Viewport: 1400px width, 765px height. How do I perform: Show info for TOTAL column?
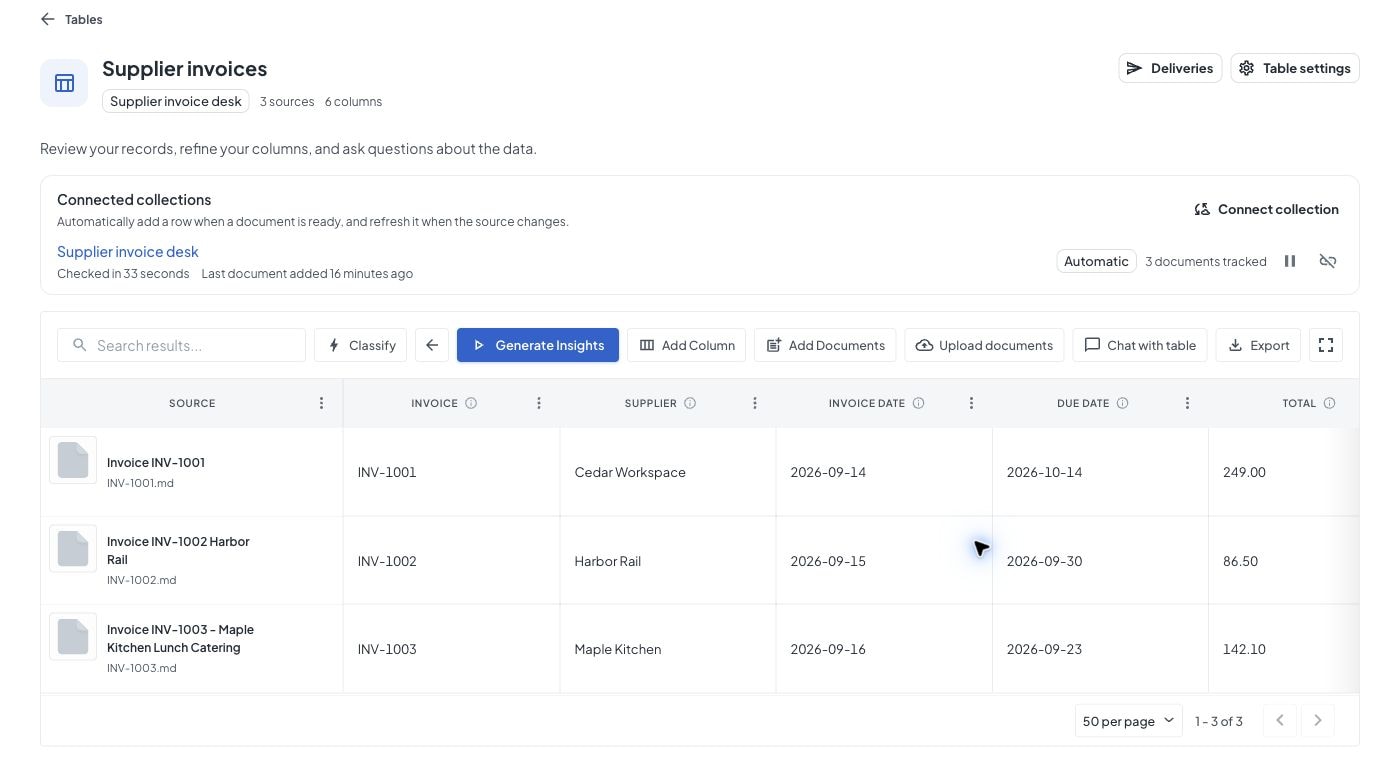(1329, 403)
